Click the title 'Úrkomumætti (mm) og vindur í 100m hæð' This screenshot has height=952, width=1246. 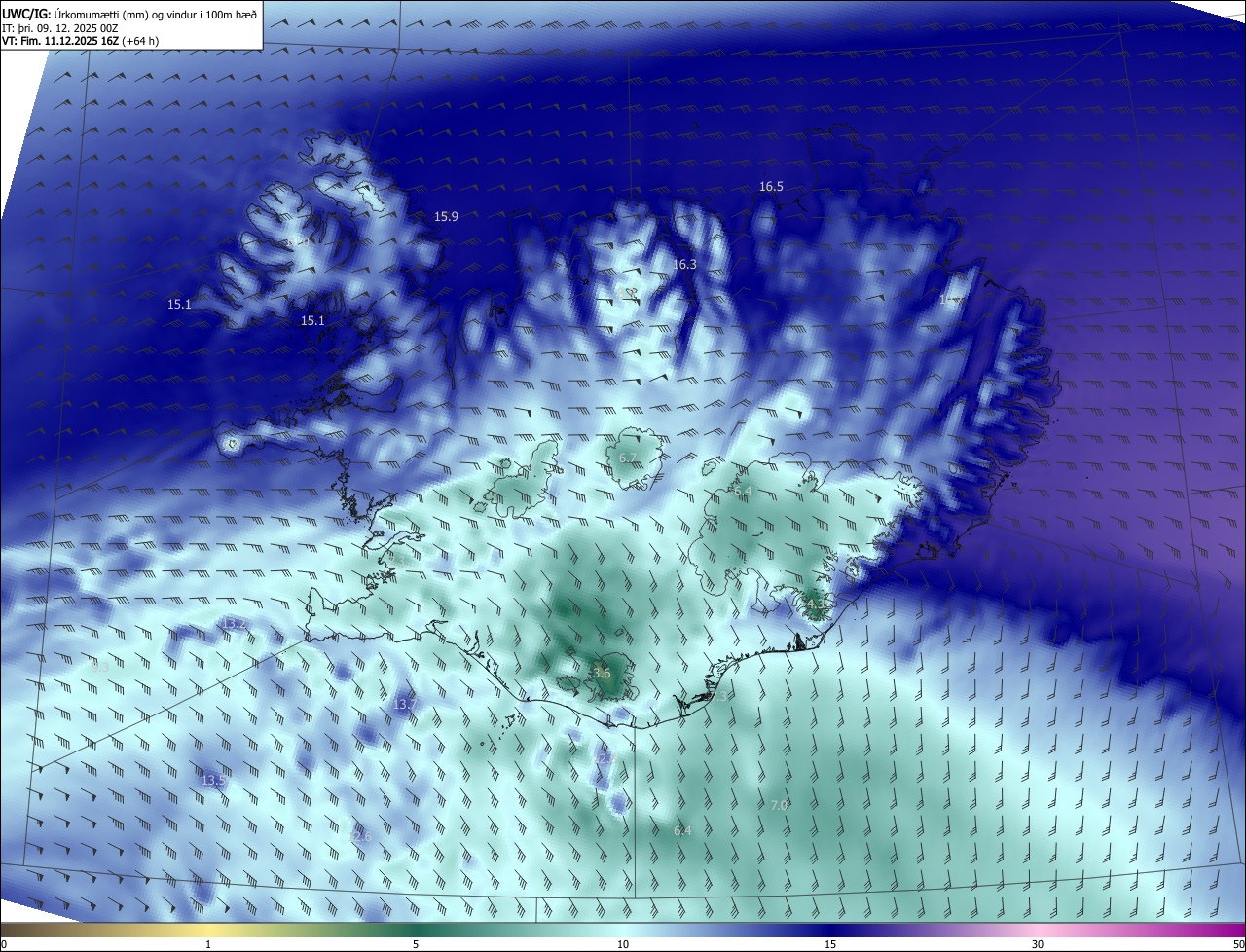pyautogui.click(x=157, y=14)
